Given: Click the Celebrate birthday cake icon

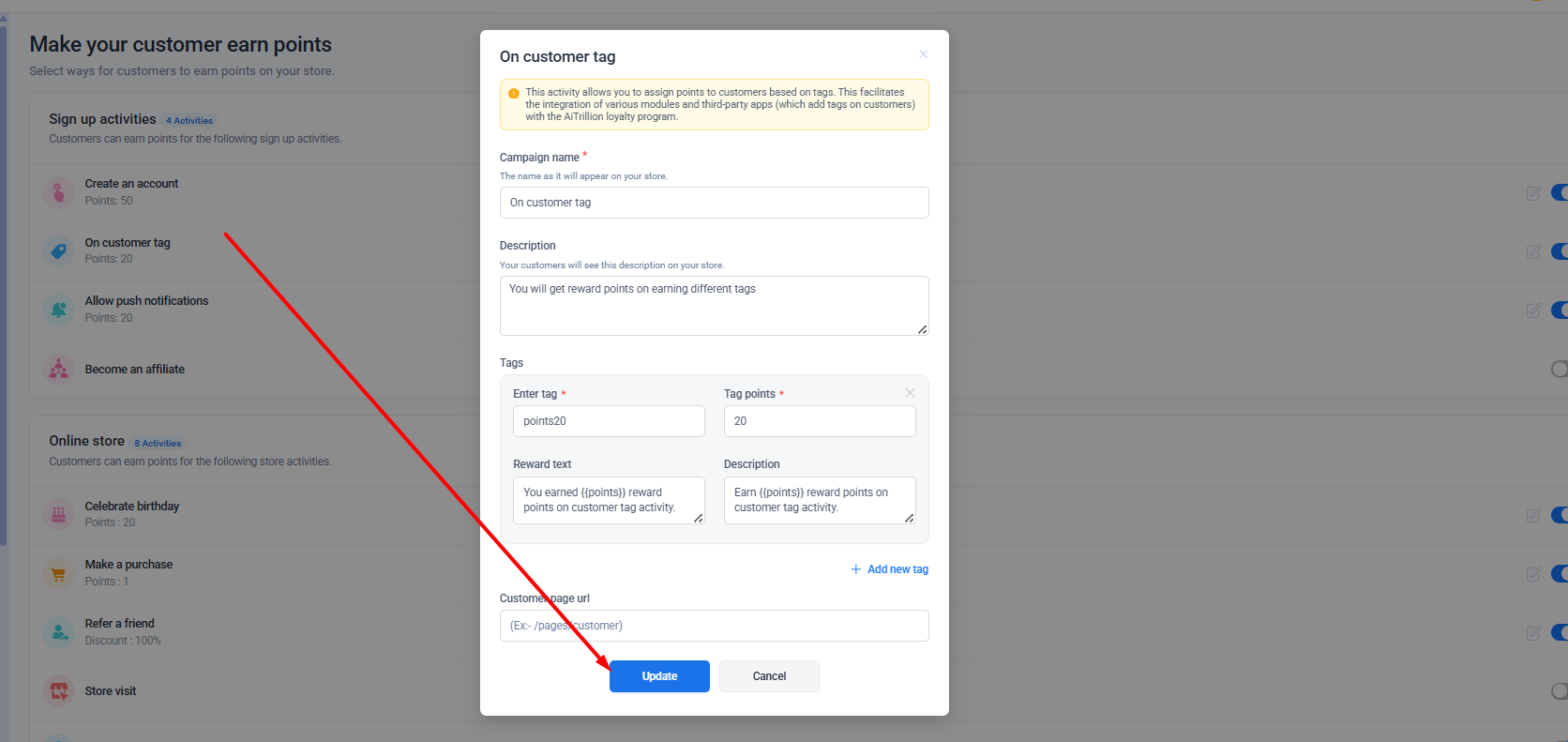Looking at the screenshot, I should pyautogui.click(x=58, y=514).
